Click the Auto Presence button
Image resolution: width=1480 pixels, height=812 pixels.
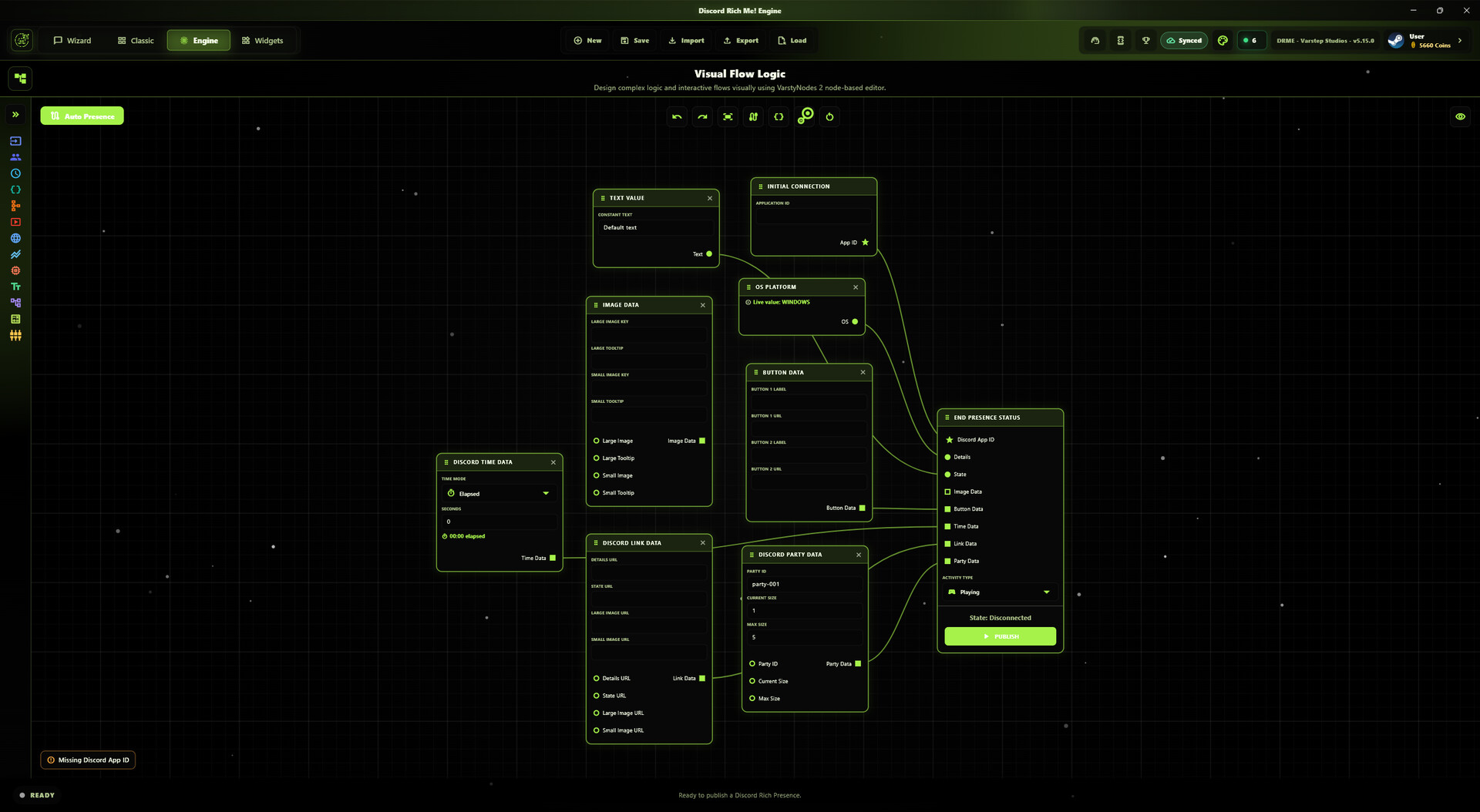[82, 116]
